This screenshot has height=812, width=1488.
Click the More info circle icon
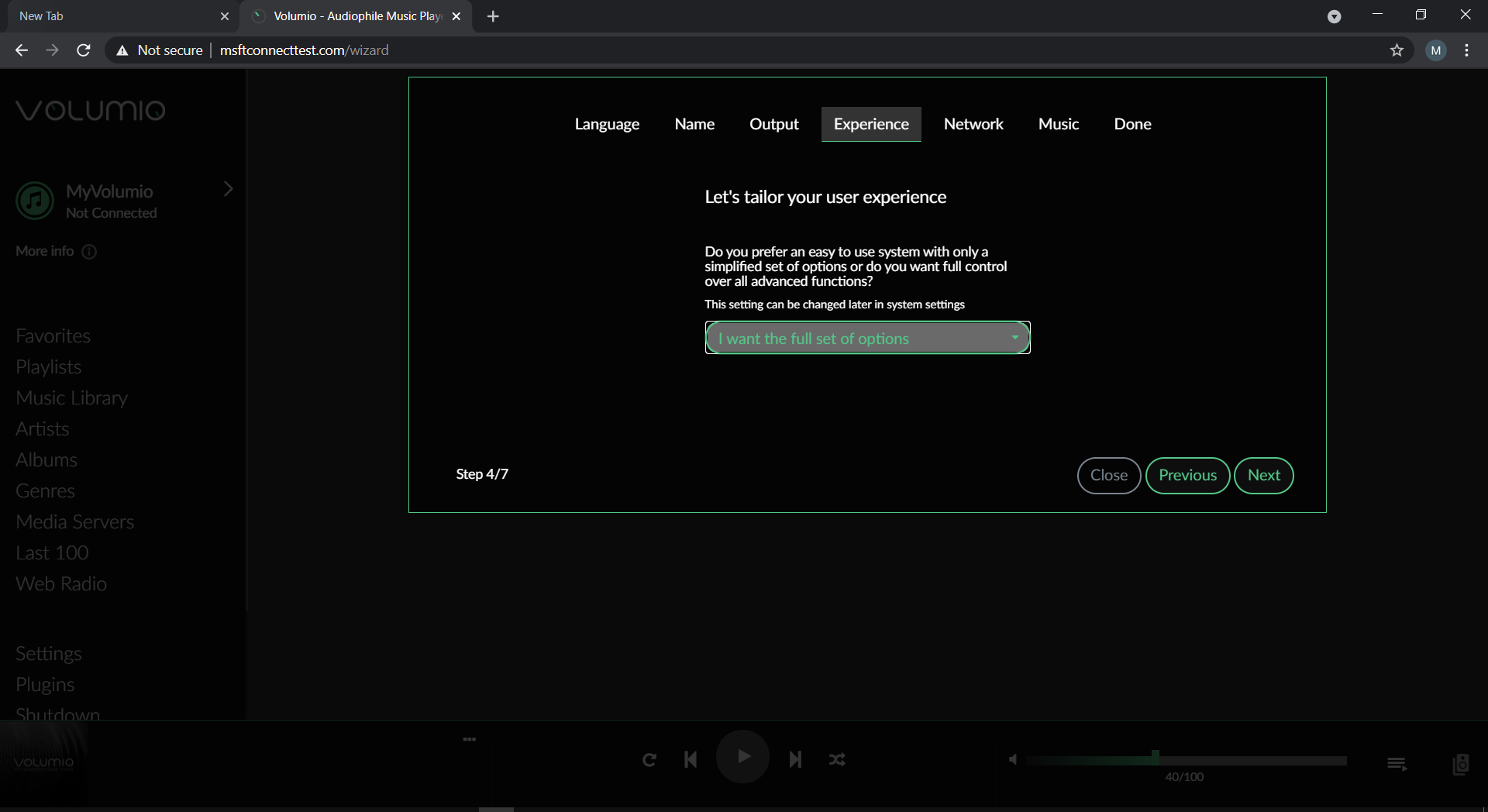coord(89,252)
